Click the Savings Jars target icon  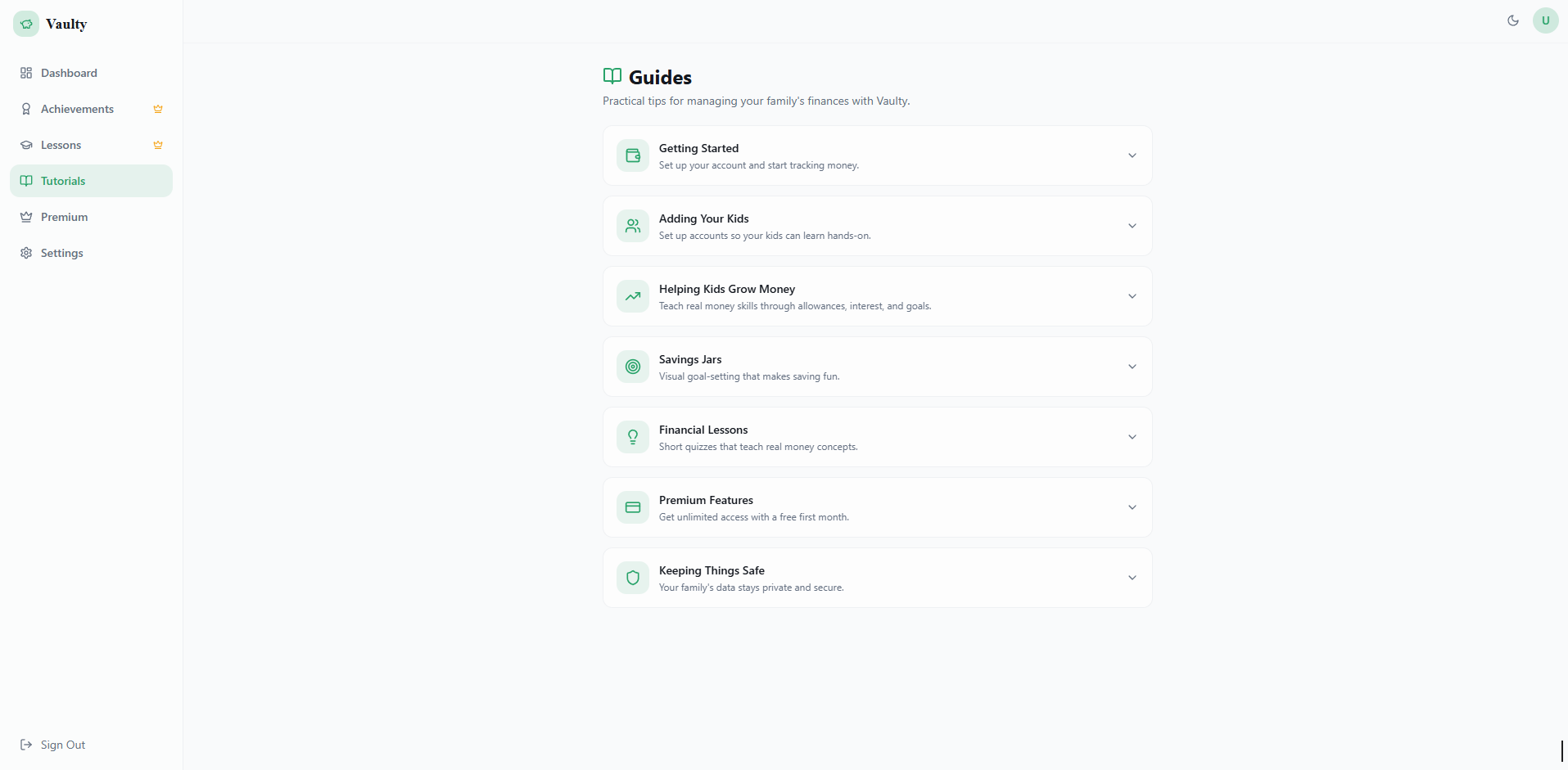point(632,366)
